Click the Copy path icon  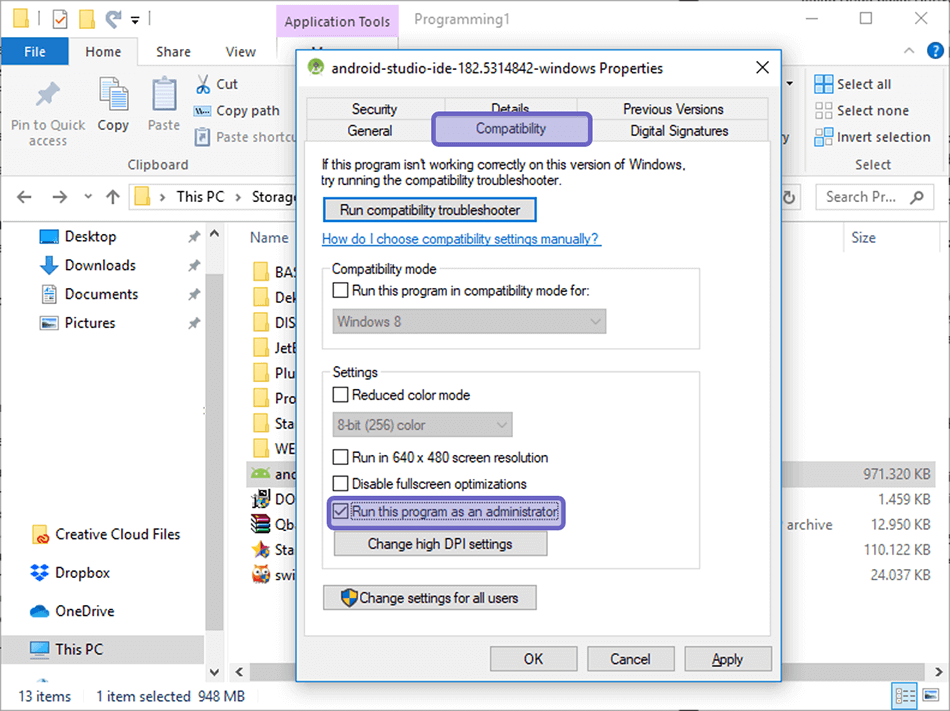point(202,111)
